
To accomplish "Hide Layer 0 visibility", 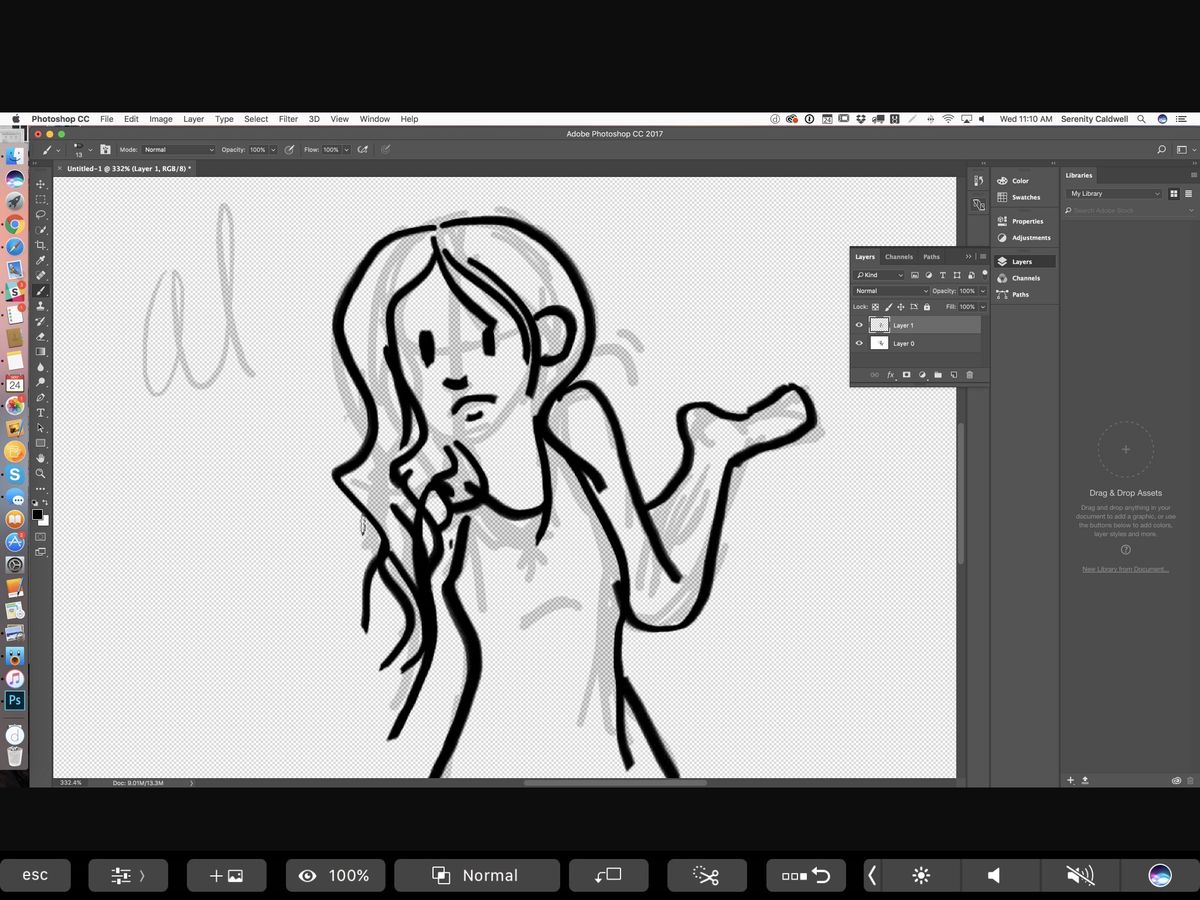I will (x=859, y=344).
